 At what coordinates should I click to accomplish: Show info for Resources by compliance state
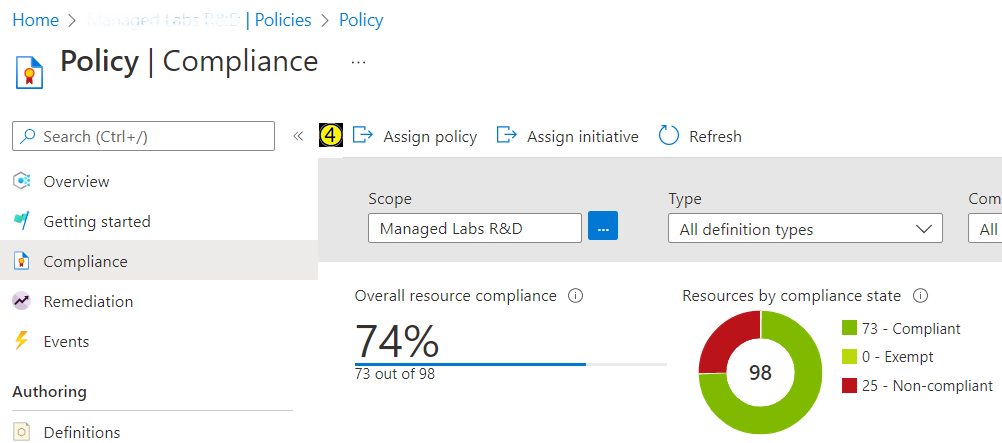(921, 296)
